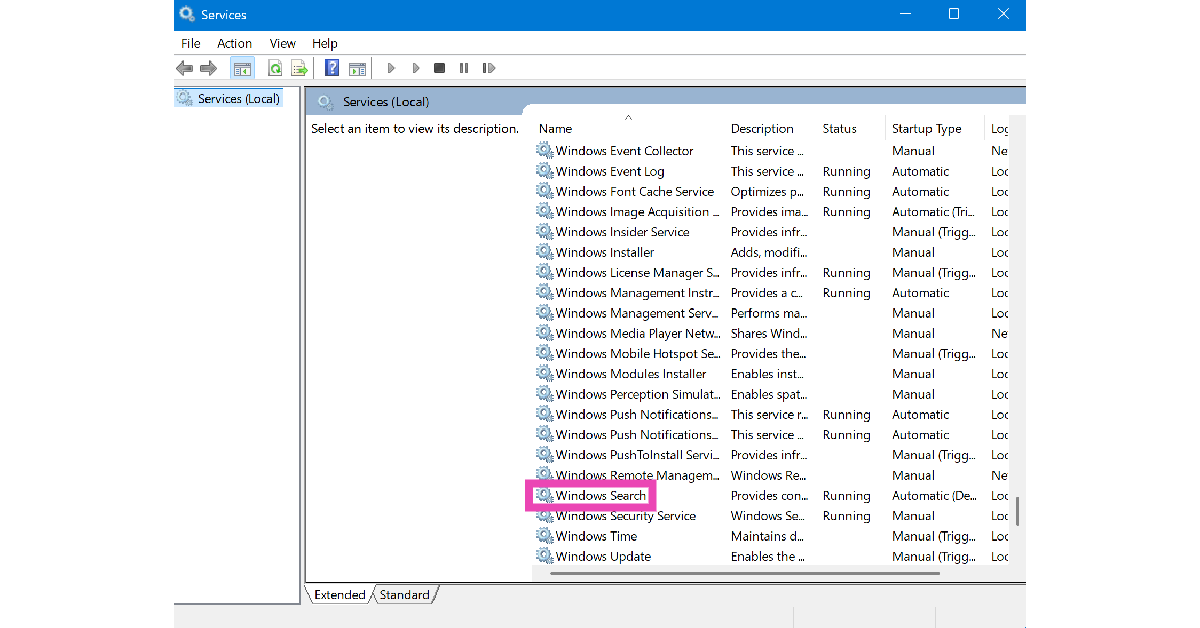Viewport: 1200px width, 628px height.
Task: Select Services (Local) in the console tree
Action: coord(238,98)
